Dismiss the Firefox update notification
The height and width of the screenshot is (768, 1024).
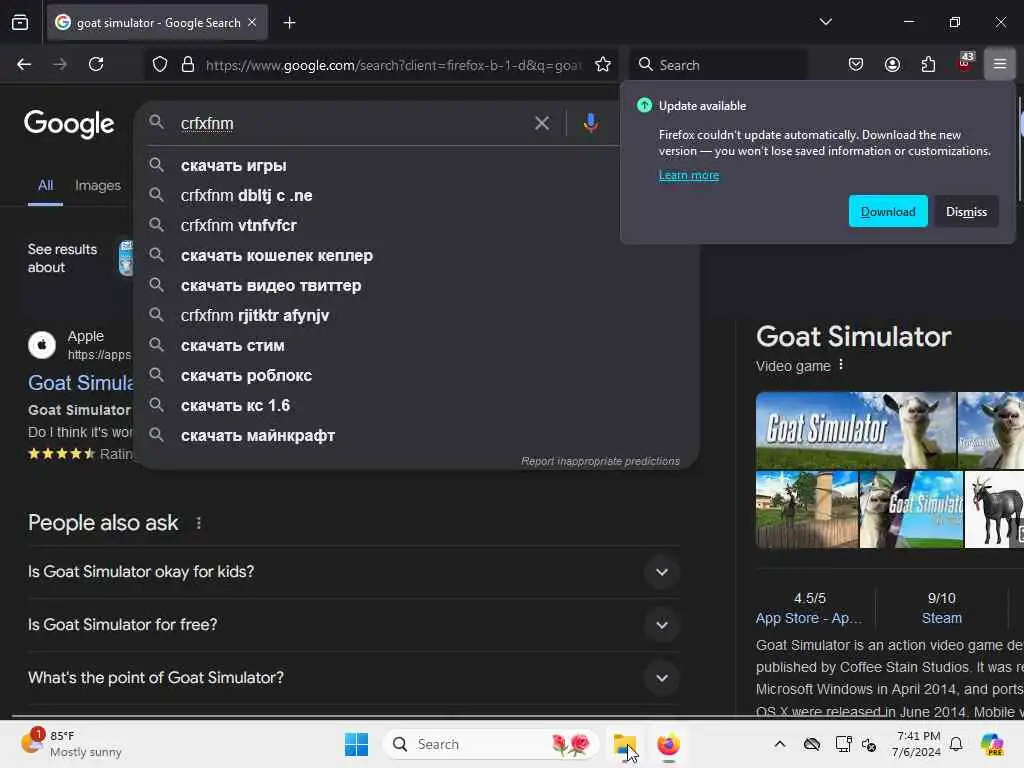point(966,212)
